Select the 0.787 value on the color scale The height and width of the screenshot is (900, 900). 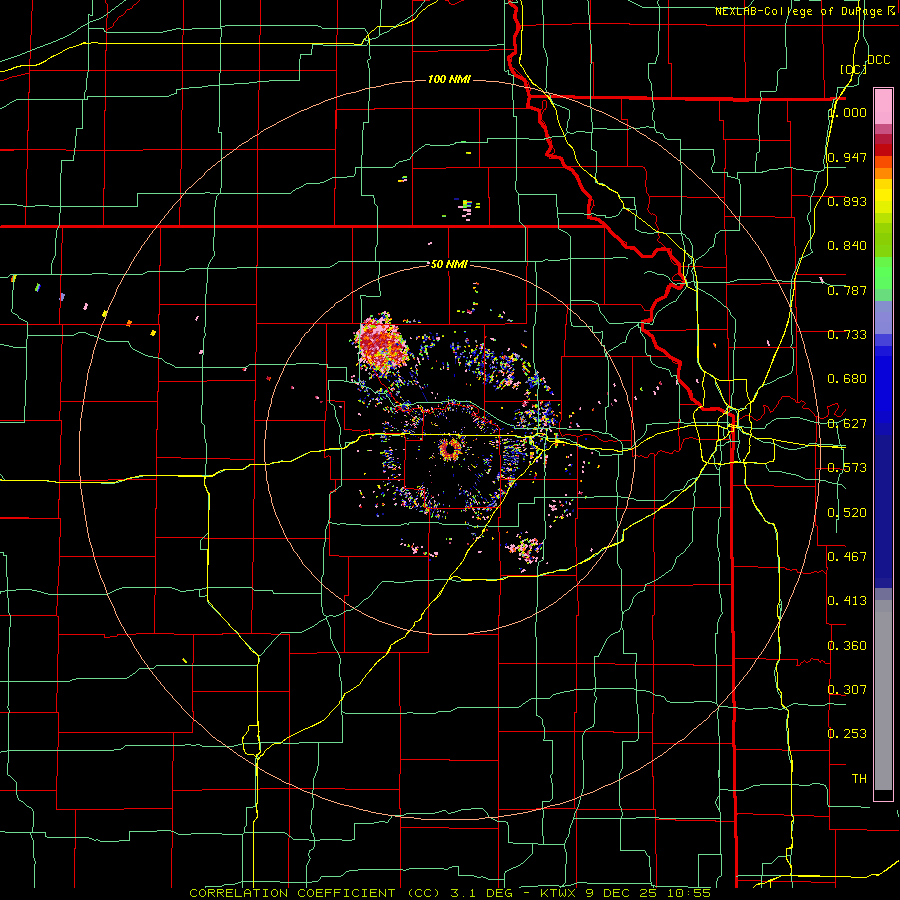click(847, 290)
